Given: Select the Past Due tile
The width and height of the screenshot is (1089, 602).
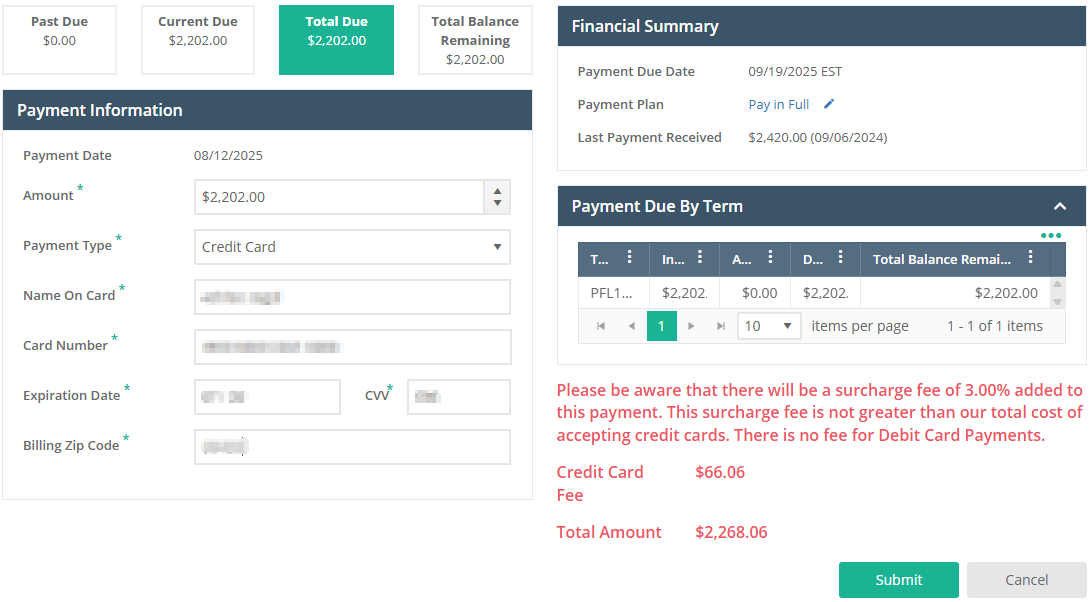Looking at the screenshot, I should pyautogui.click(x=59, y=40).
